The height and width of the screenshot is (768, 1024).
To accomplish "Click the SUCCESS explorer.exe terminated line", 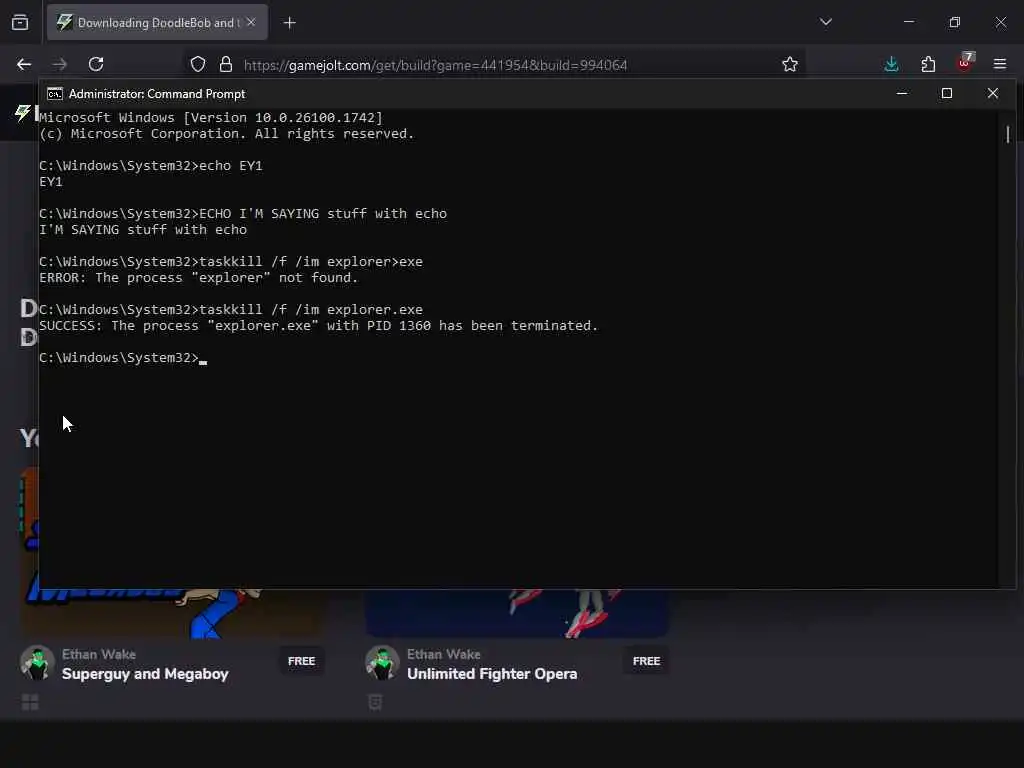I will [318, 325].
